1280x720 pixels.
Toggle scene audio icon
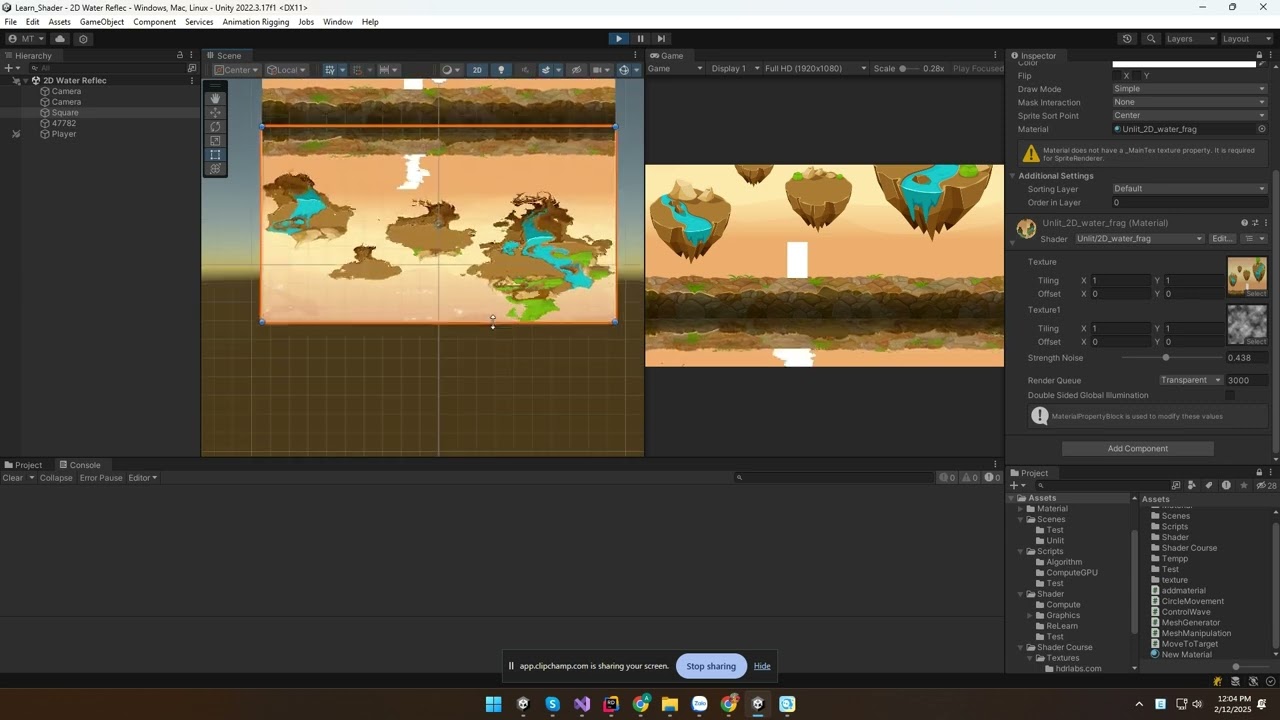click(524, 70)
